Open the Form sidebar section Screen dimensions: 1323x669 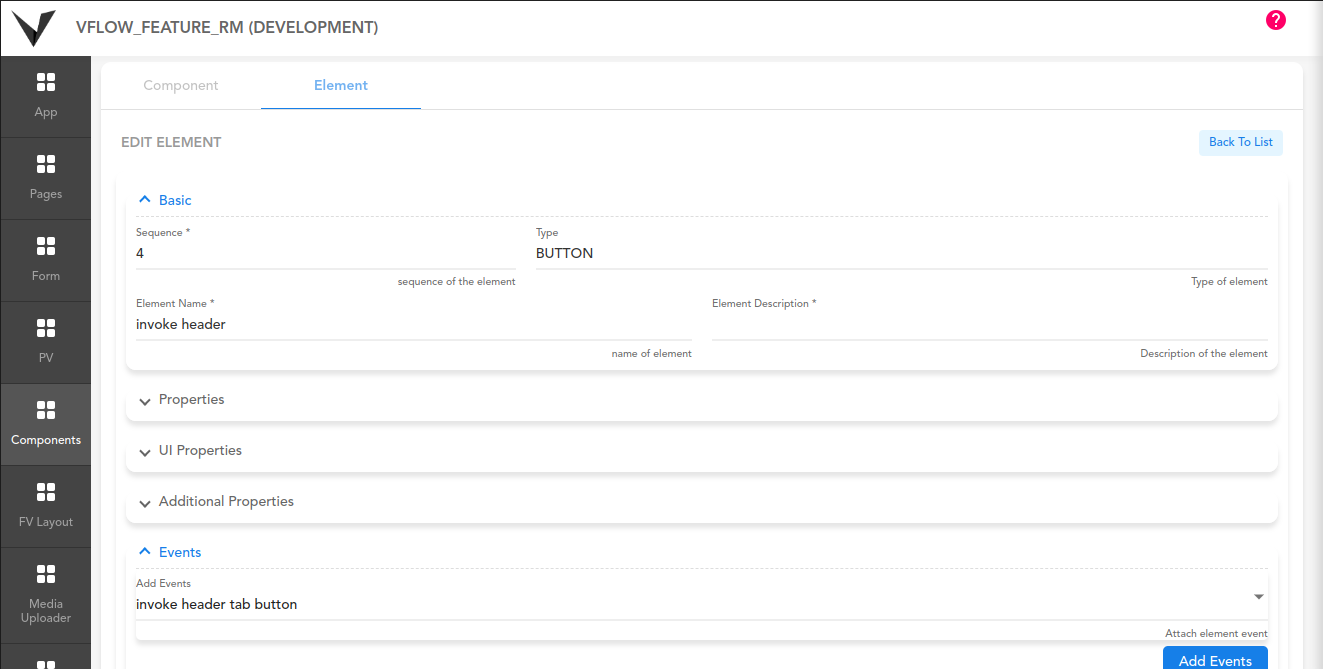point(45,260)
